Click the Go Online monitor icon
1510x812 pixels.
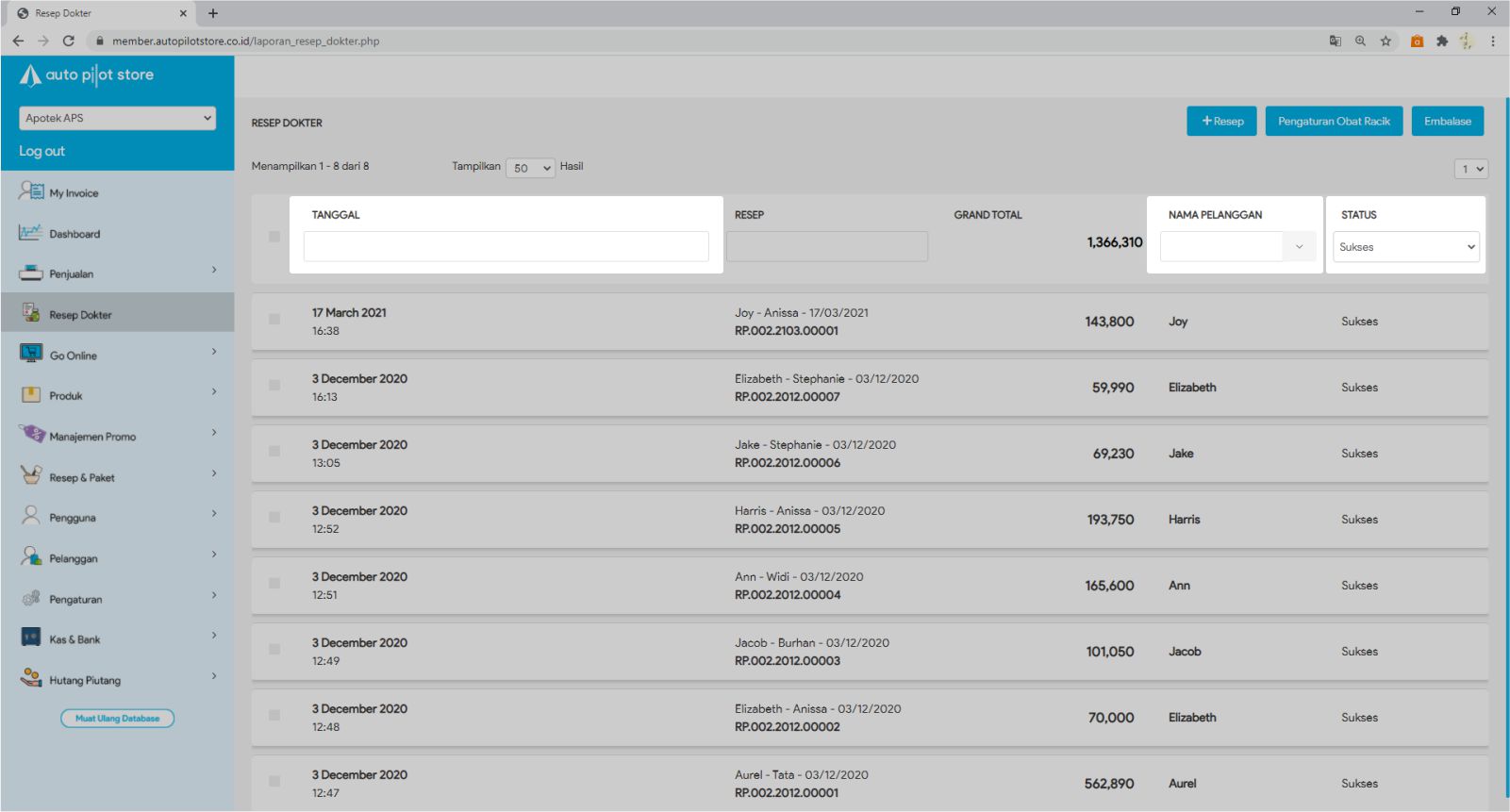(31, 354)
